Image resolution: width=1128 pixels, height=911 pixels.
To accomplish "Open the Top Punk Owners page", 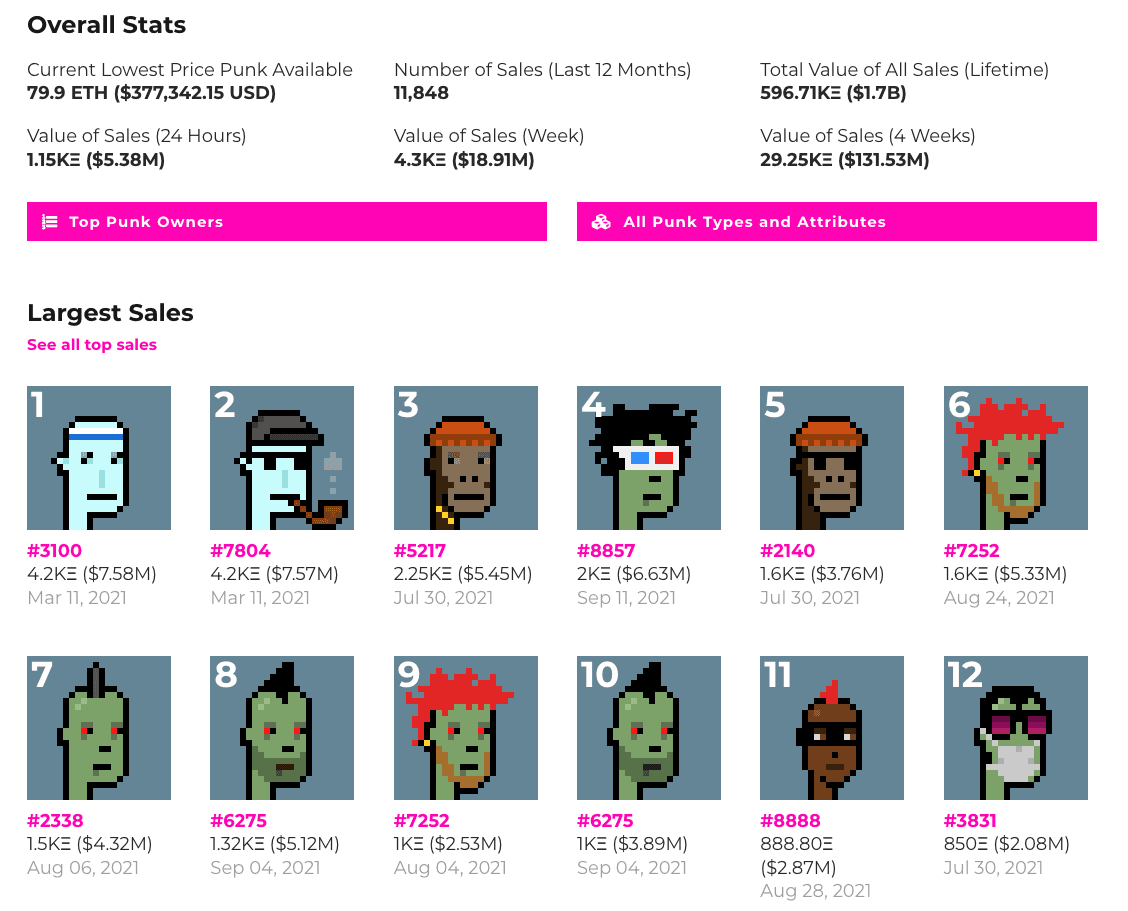I will [x=286, y=221].
